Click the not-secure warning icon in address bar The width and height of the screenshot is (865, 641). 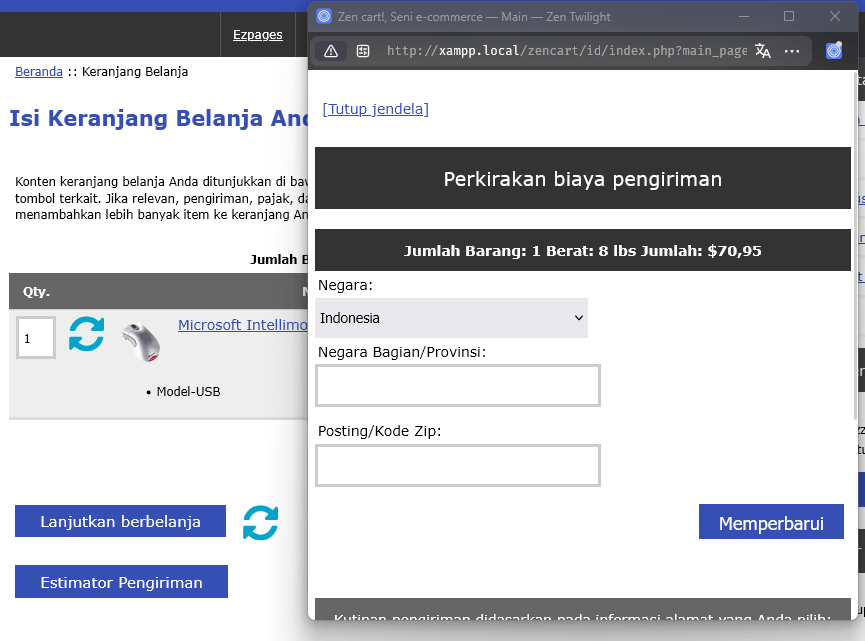[x=331, y=51]
